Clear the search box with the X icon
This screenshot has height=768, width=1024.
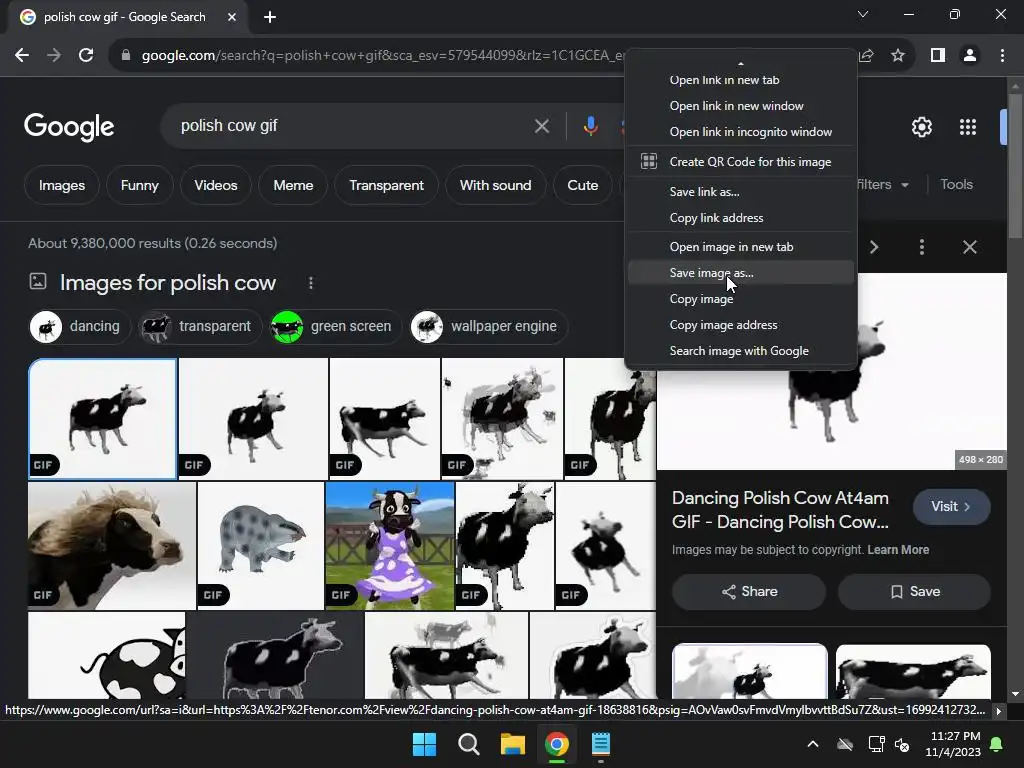click(541, 126)
